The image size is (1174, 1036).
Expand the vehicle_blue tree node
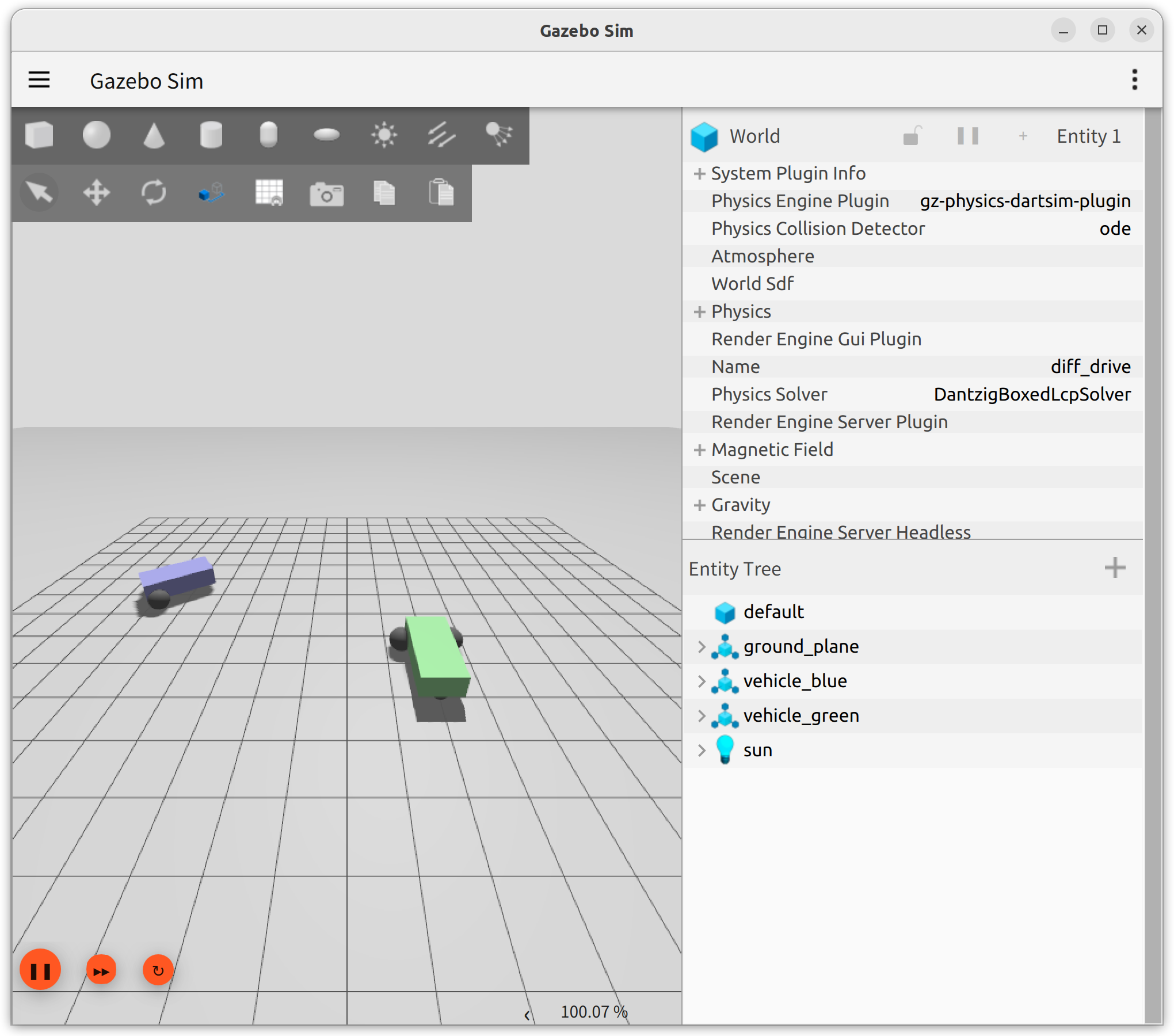click(x=701, y=681)
